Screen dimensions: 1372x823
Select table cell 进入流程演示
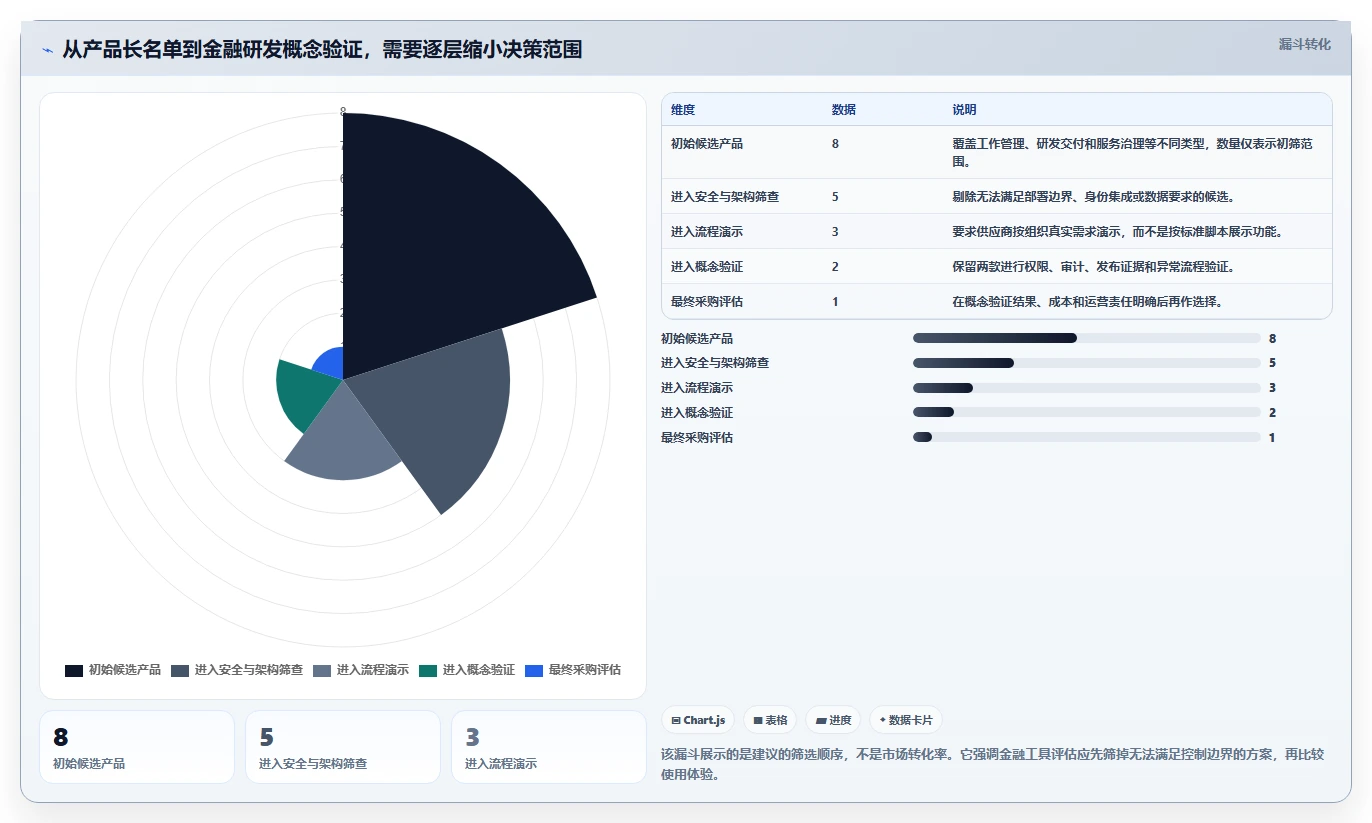click(x=707, y=232)
